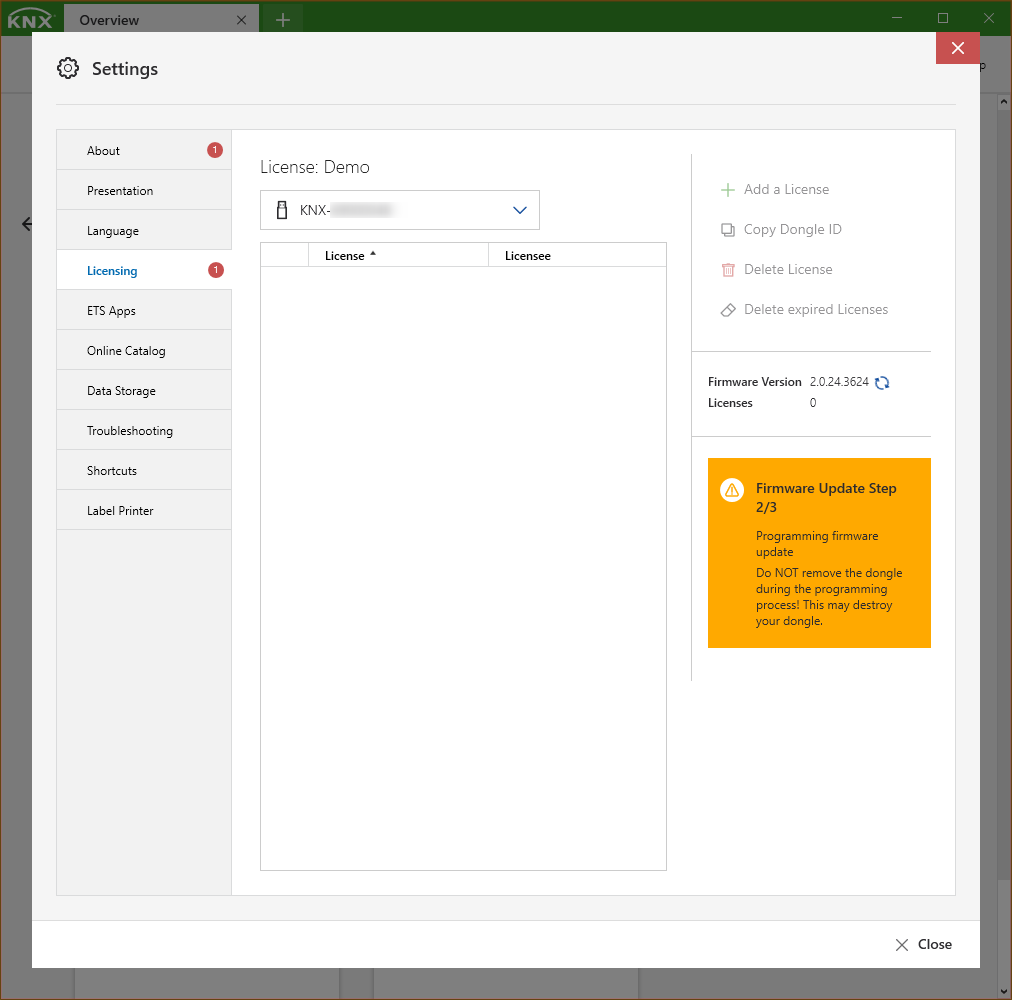This screenshot has width=1012, height=1000.
Task: Click the dongle chevron arrow
Action: point(520,210)
